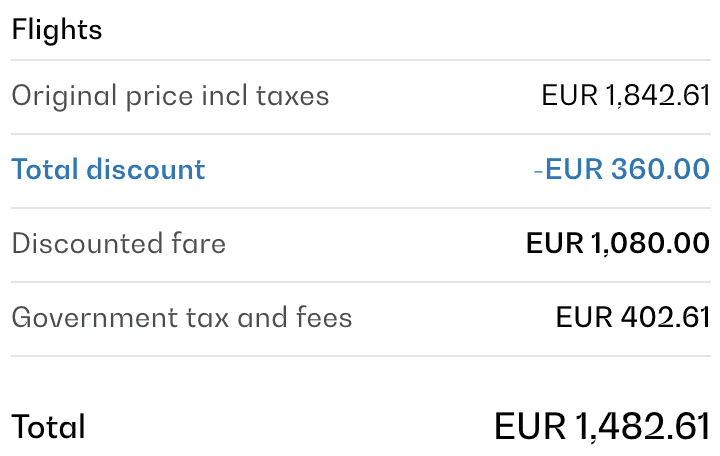Click the Discounted fare label

point(118,243)
